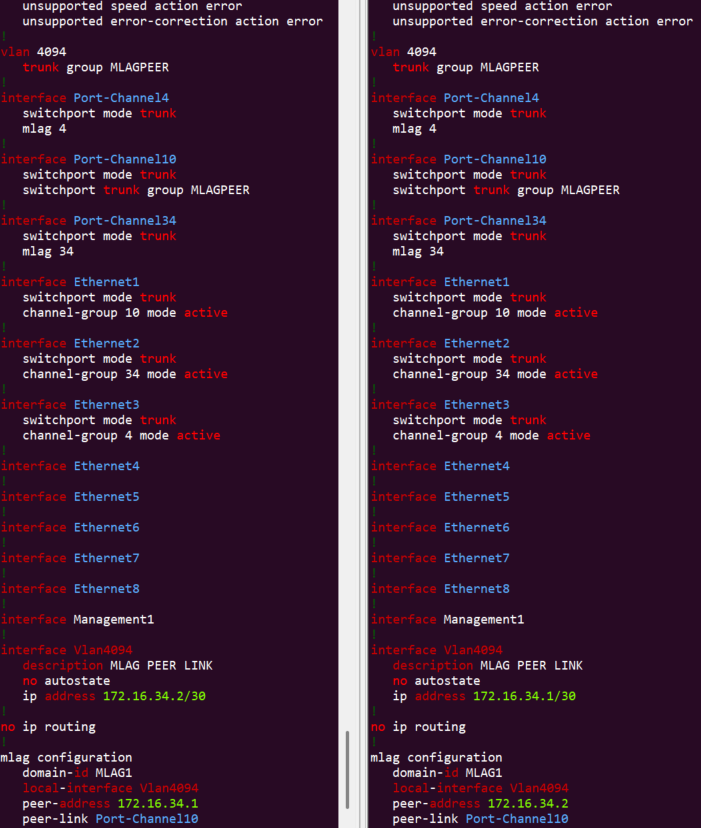Click 'interface Port-Channel4' in right pane
Image resolution: width=701 pixels, height=828 pixels.
tap(455, 98)
